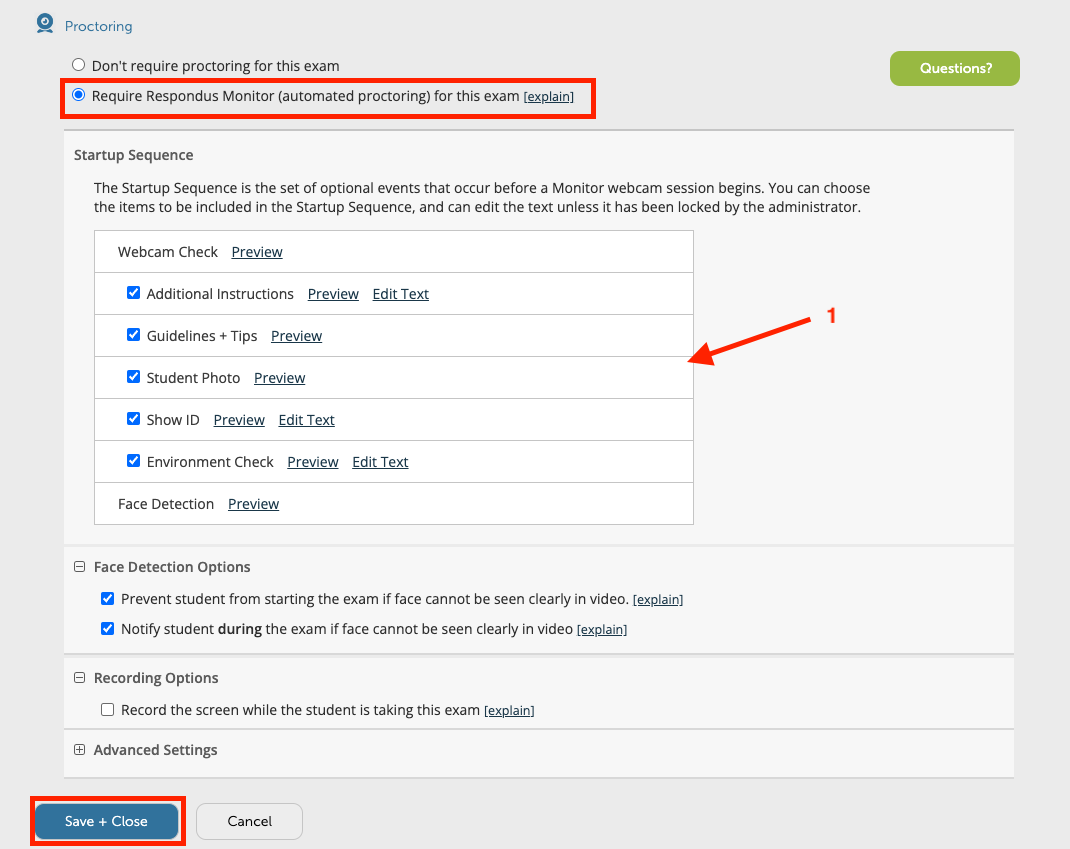Toggle Guidelines + Tips checkbox
This screenshot has height=849, width=1070.
pyautogui.click(x=134, y=334)
